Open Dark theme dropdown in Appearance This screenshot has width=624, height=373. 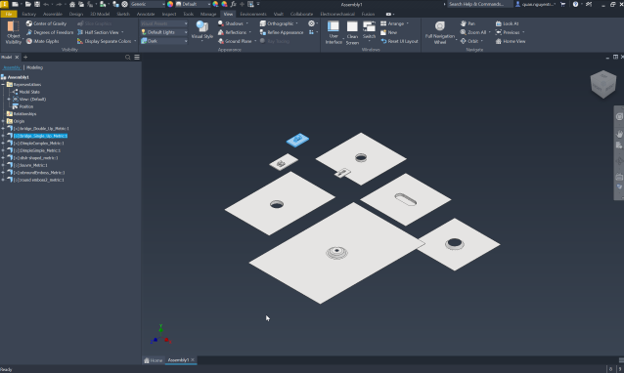(164, 41)
